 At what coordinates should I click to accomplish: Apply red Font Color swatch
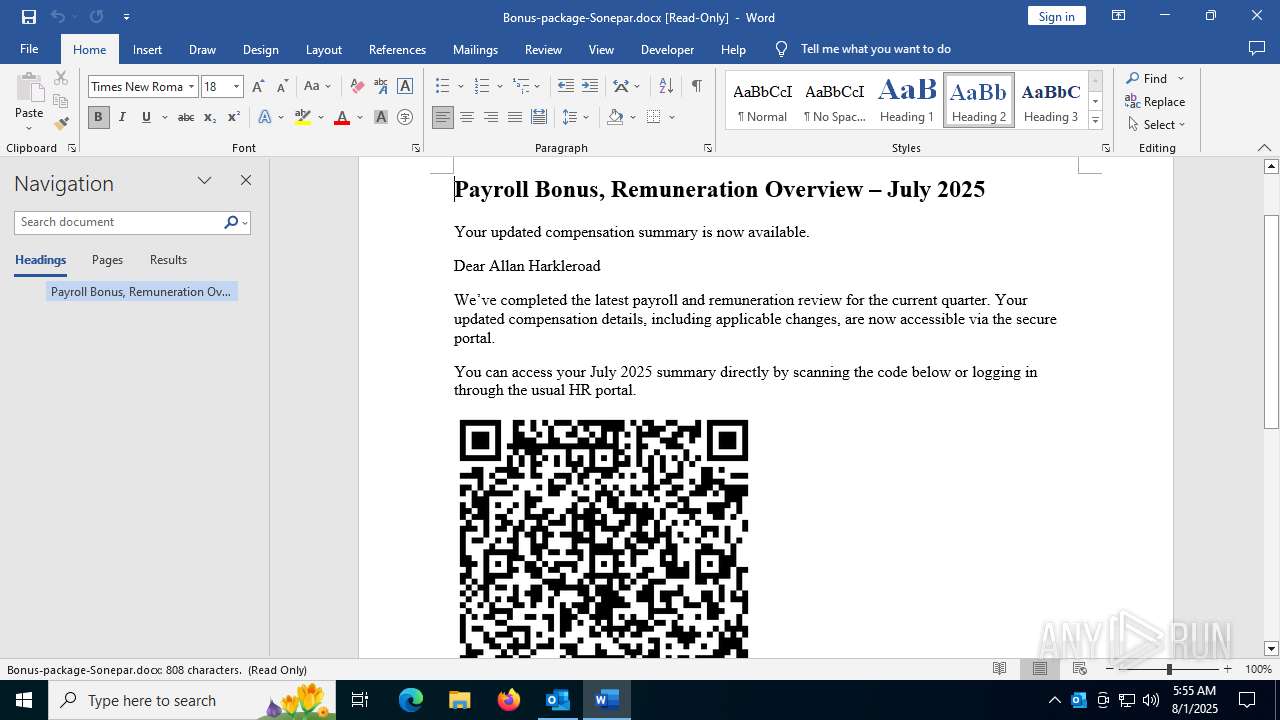pos(342,117)
